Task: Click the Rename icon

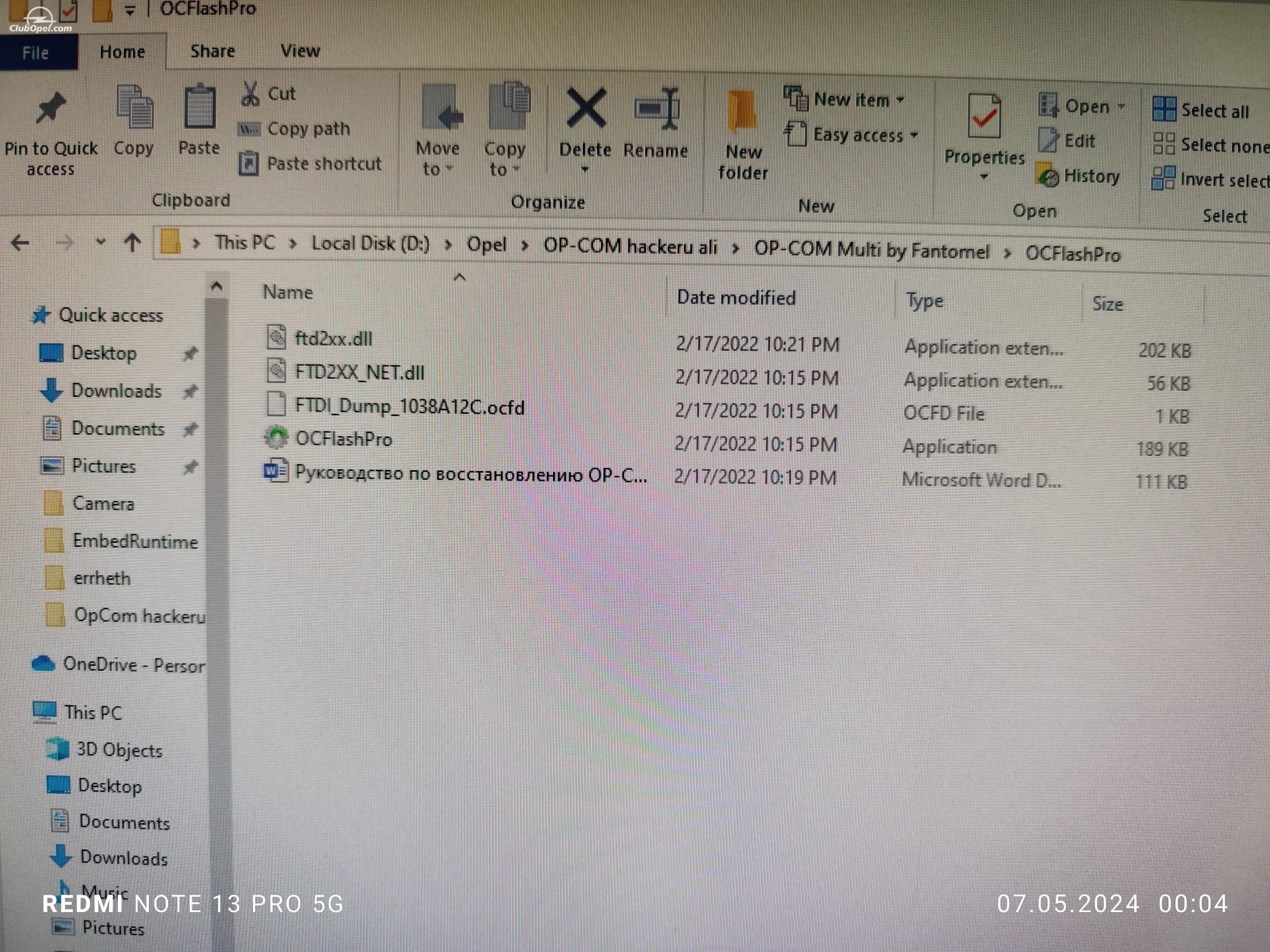Action: pos(656,110)
